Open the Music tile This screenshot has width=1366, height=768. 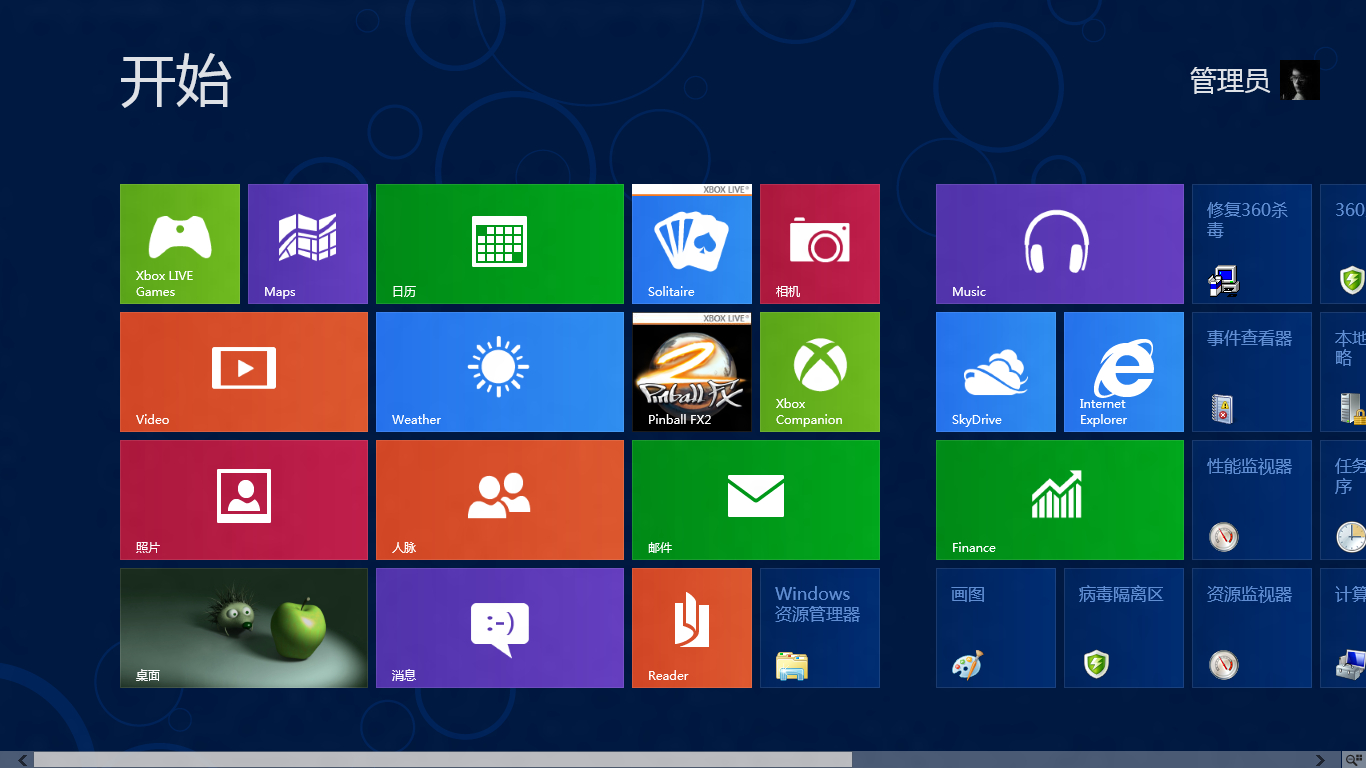coord(1060,244)
